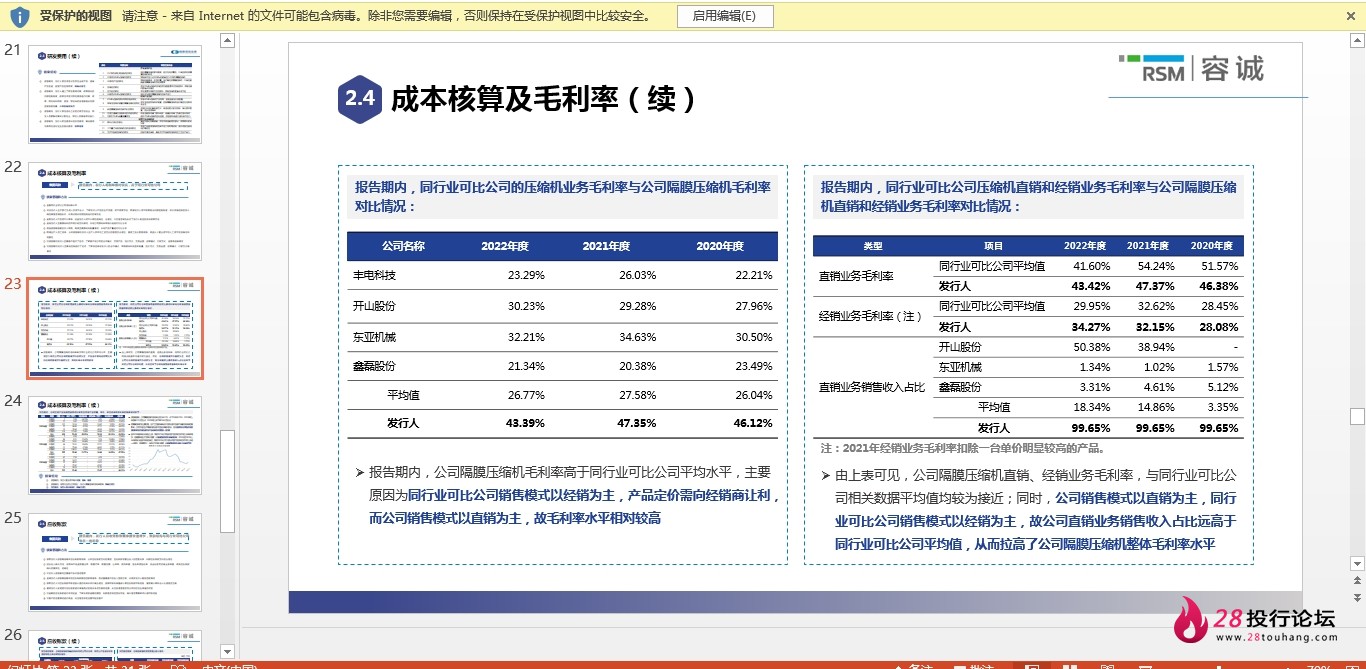The height and width of the screenshot is (669, 1366).
Task: Click the bold 46.12% cell
Action: point(754,423)
